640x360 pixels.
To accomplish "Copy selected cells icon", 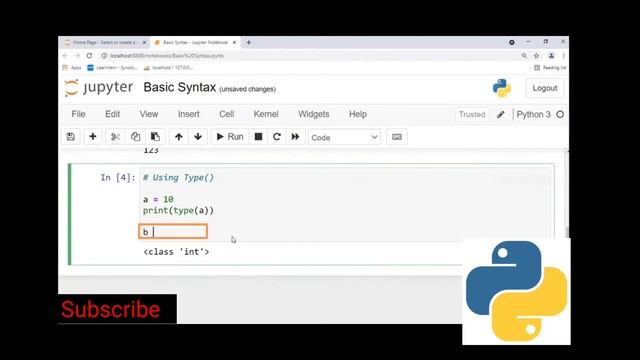I will tap(135, 137).
